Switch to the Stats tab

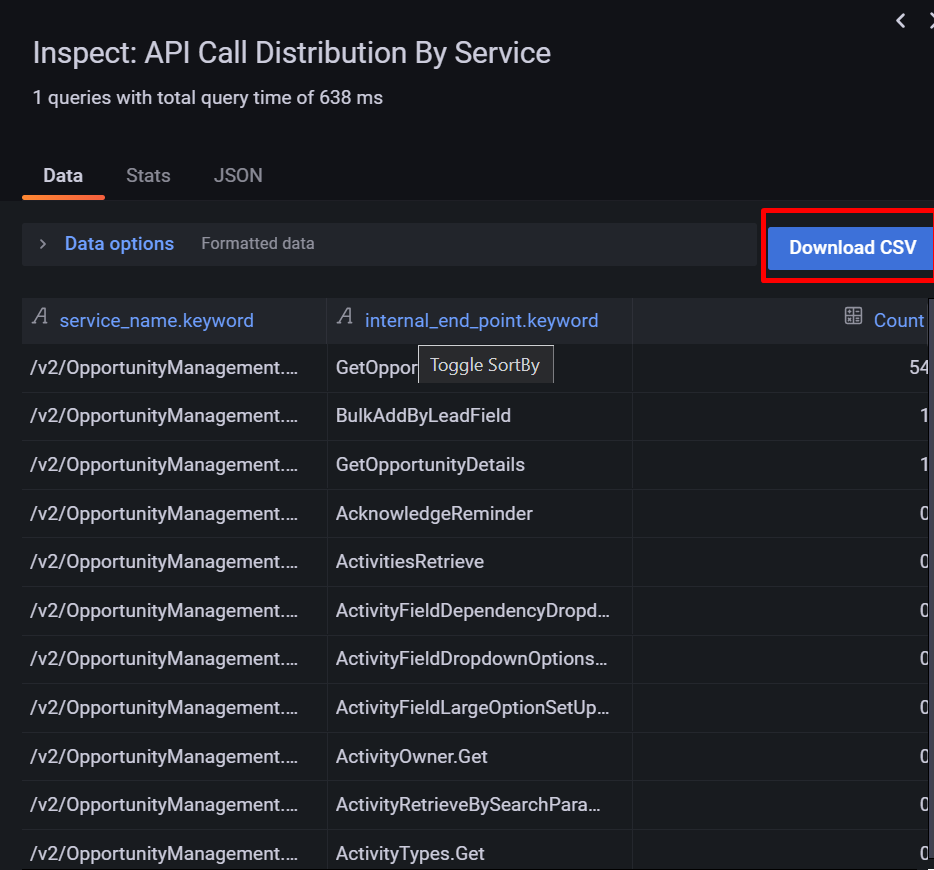point(148,176)
